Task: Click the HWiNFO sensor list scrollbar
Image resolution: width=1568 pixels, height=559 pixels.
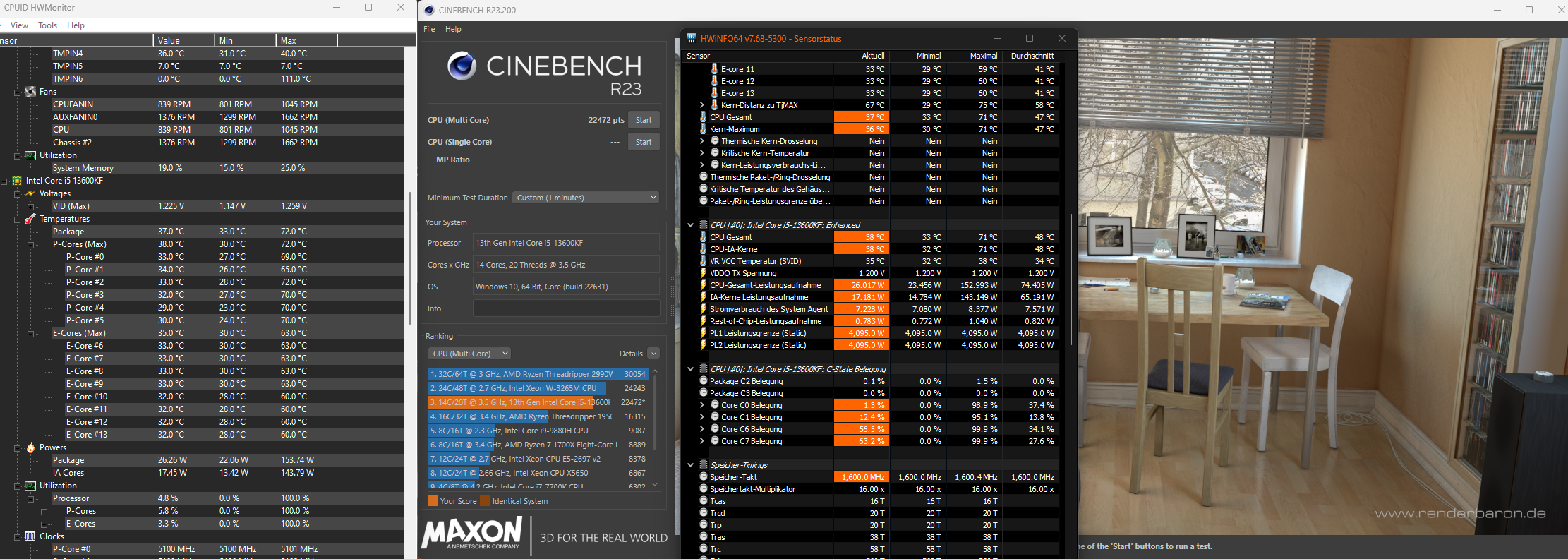Action: tap(1071, 279)
